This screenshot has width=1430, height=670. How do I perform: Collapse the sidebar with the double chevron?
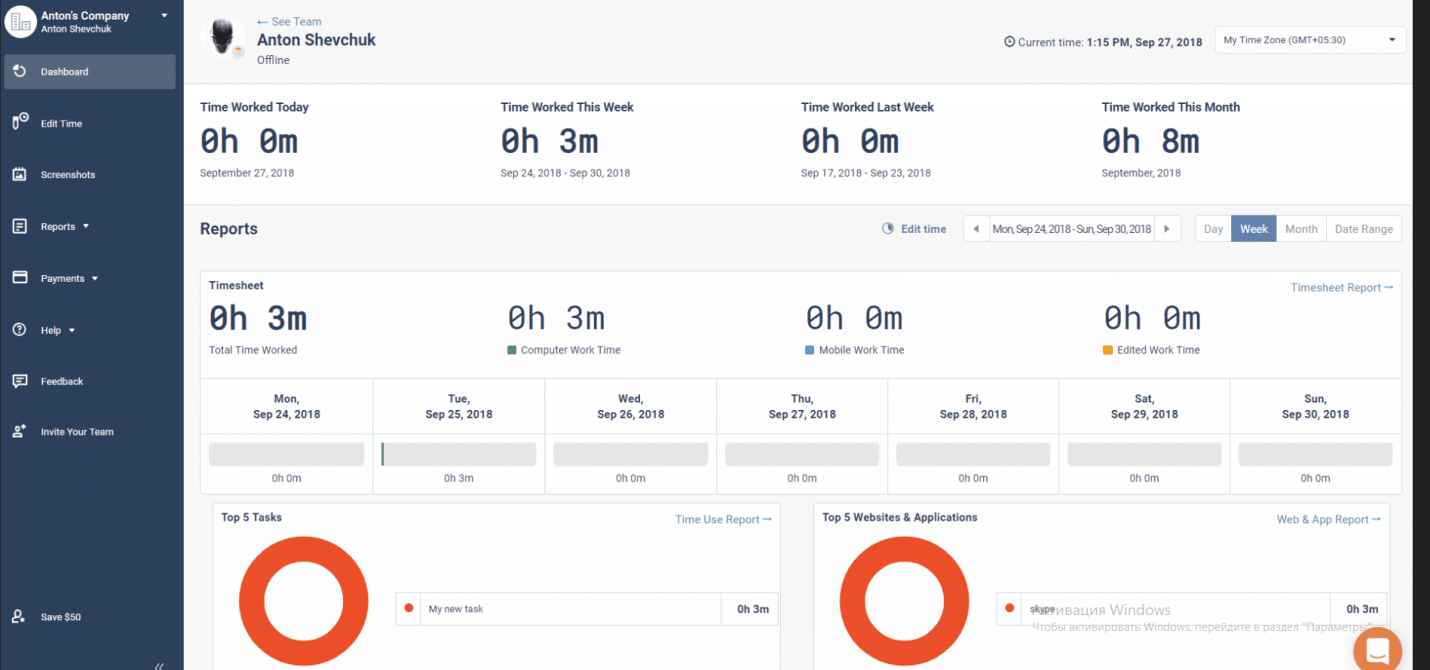[x=159, y=665]
